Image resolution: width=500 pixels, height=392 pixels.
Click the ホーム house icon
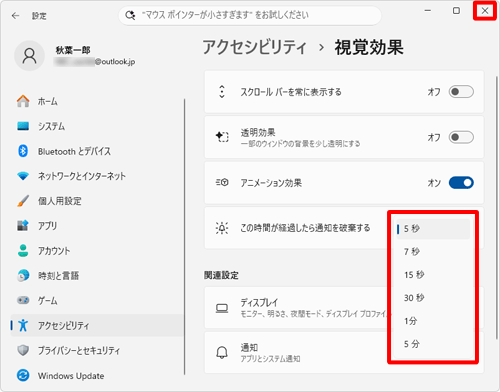pos(23,101)
